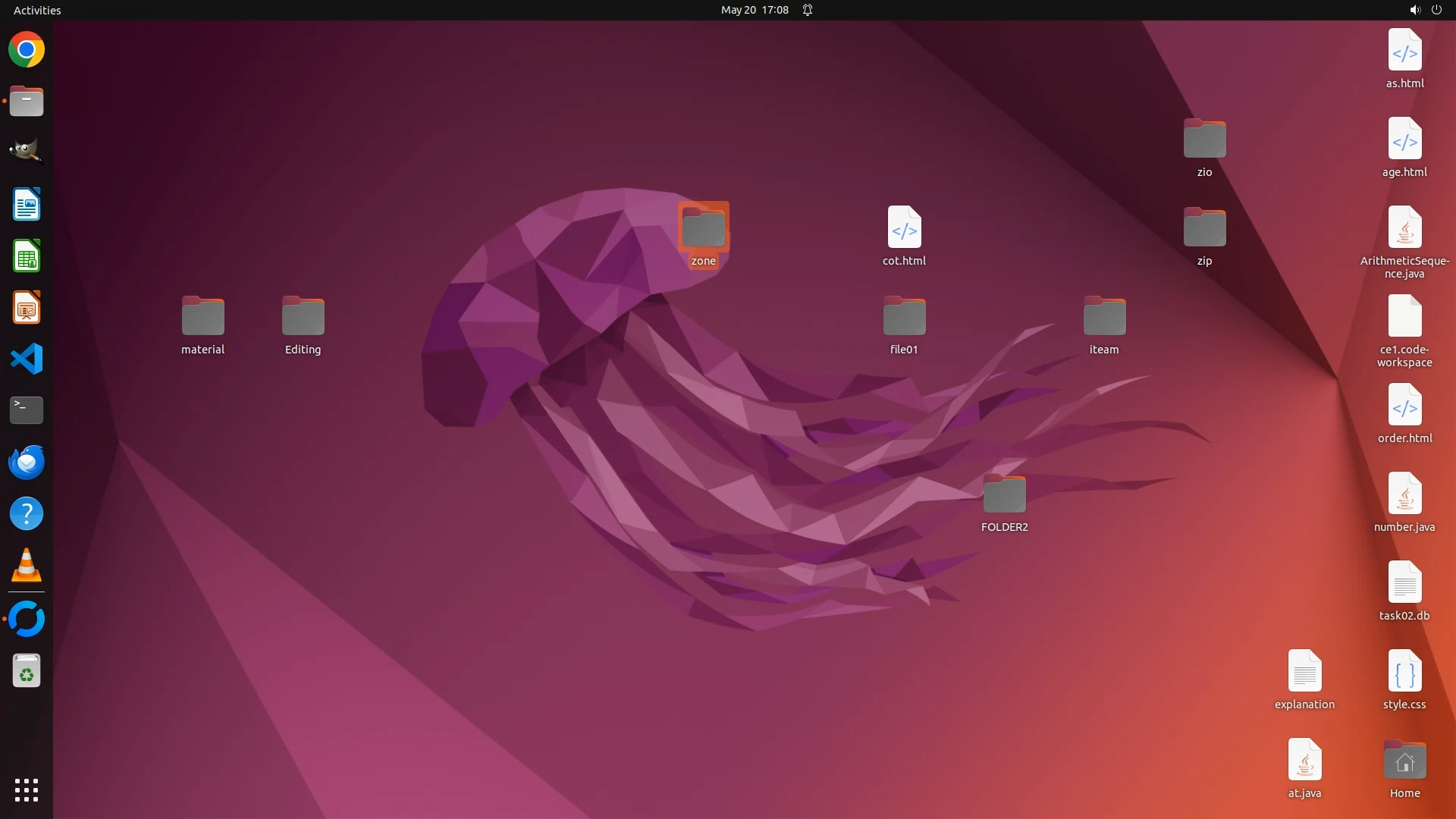This screenshot has width=1456, height=819.
Task: Open VLC media player in the dock
Action: (x=27, y=565)
